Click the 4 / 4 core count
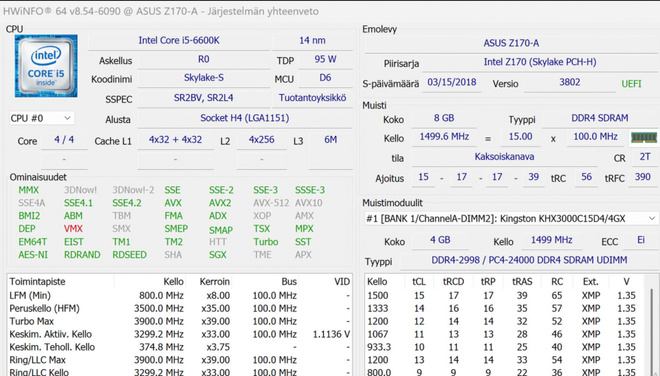The height and width of the screenshot is (376, 660). pyautogui.click(x=64, y=140)
